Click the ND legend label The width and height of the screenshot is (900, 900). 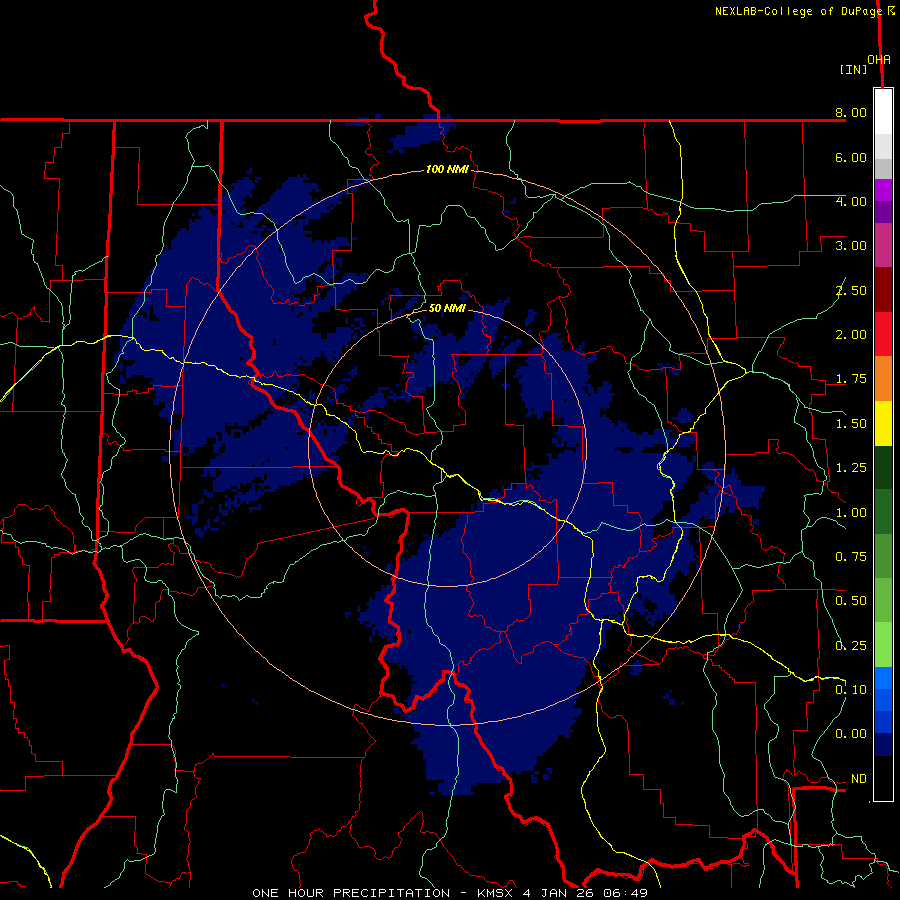[859, 779]
